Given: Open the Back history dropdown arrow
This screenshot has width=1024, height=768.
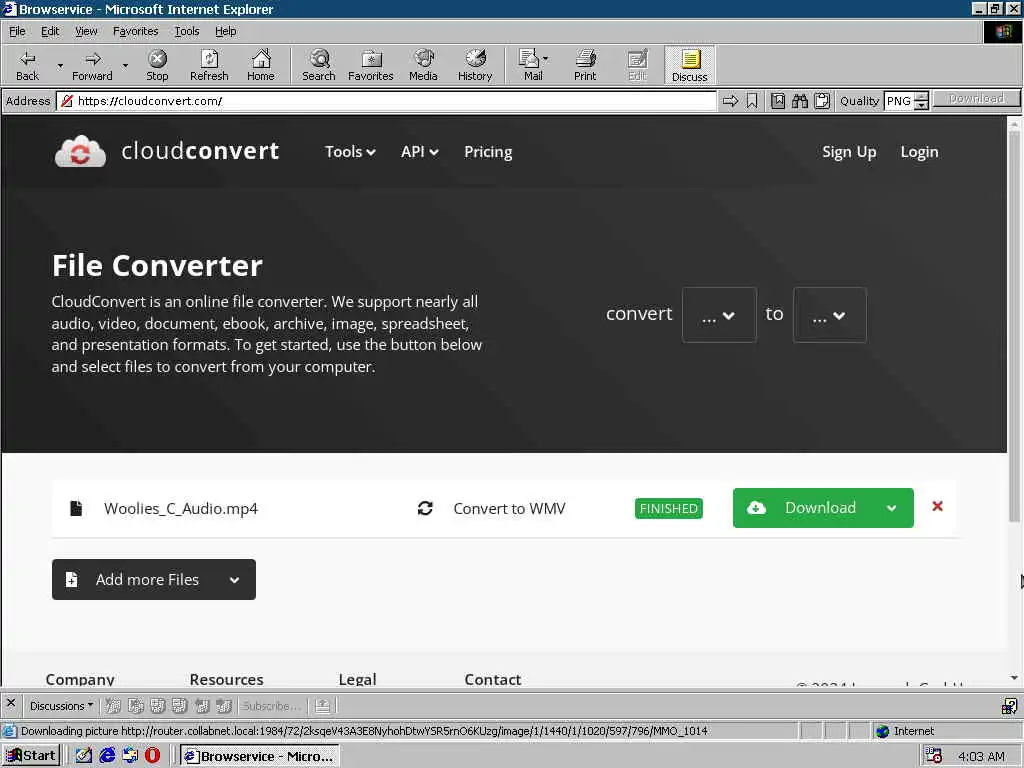Looking at the screenshot, I should (60, 65).
